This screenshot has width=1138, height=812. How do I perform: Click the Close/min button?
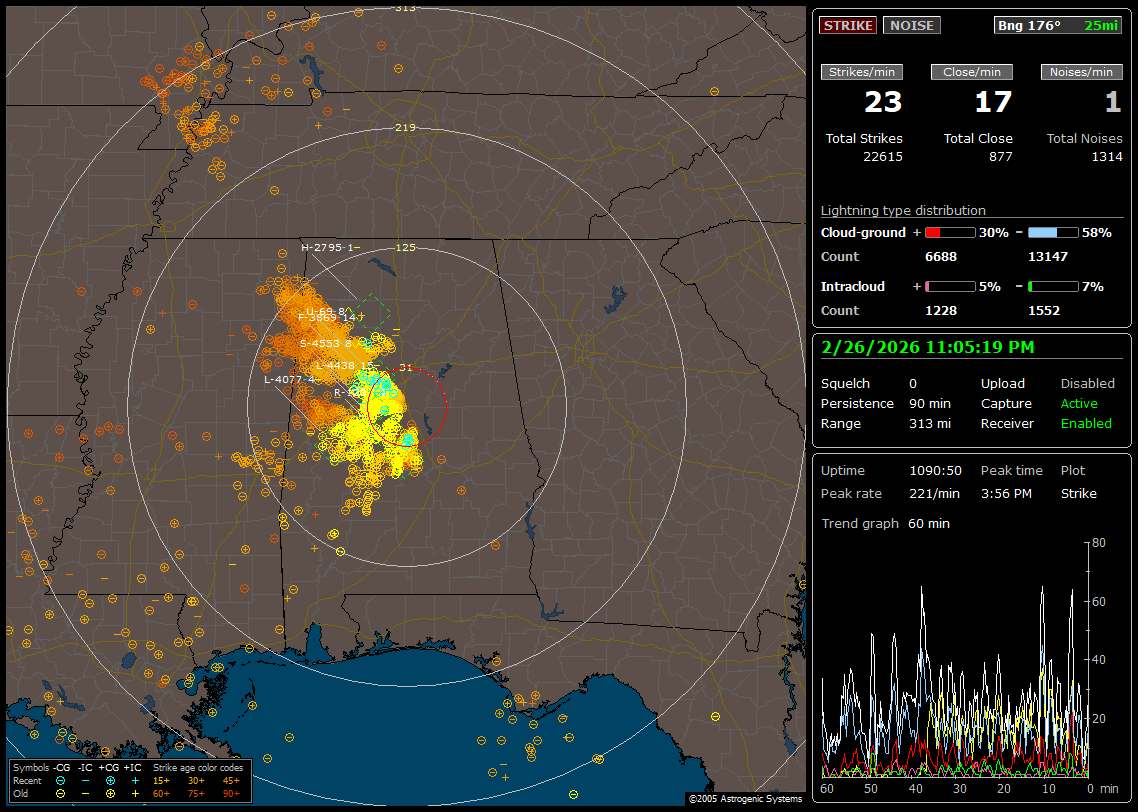coord(972,72)
